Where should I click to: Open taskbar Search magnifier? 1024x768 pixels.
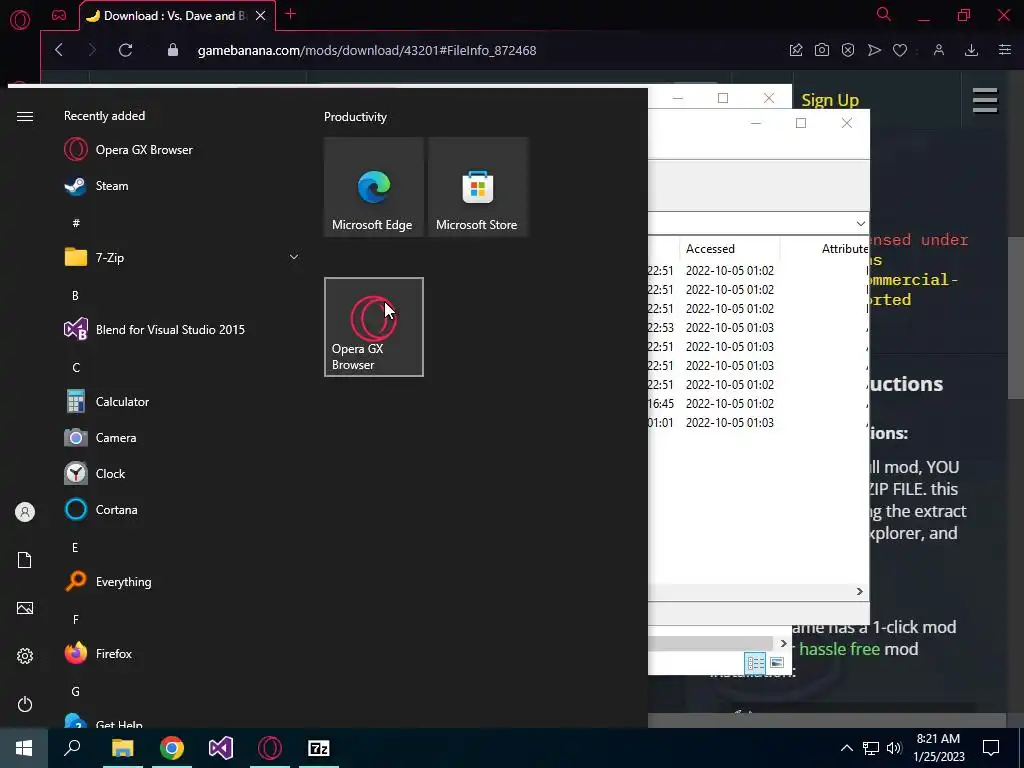tap(72, 748)
